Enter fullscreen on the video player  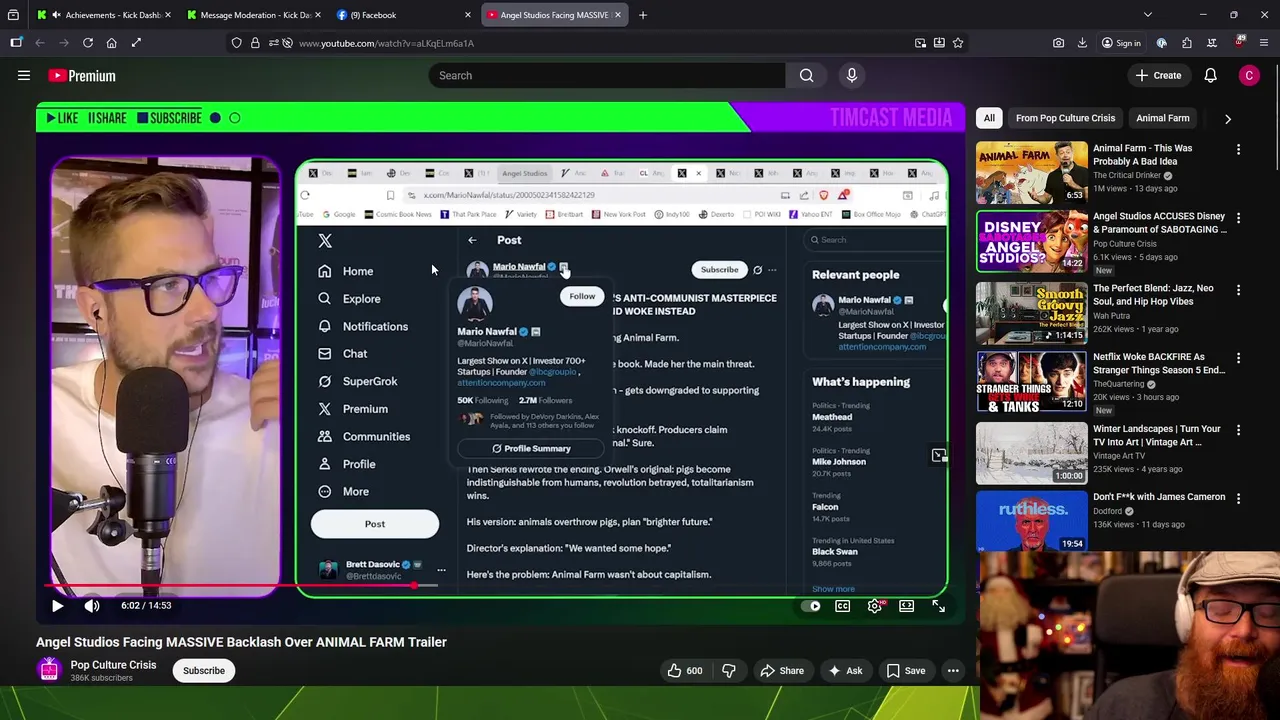(x=938, y=605)
